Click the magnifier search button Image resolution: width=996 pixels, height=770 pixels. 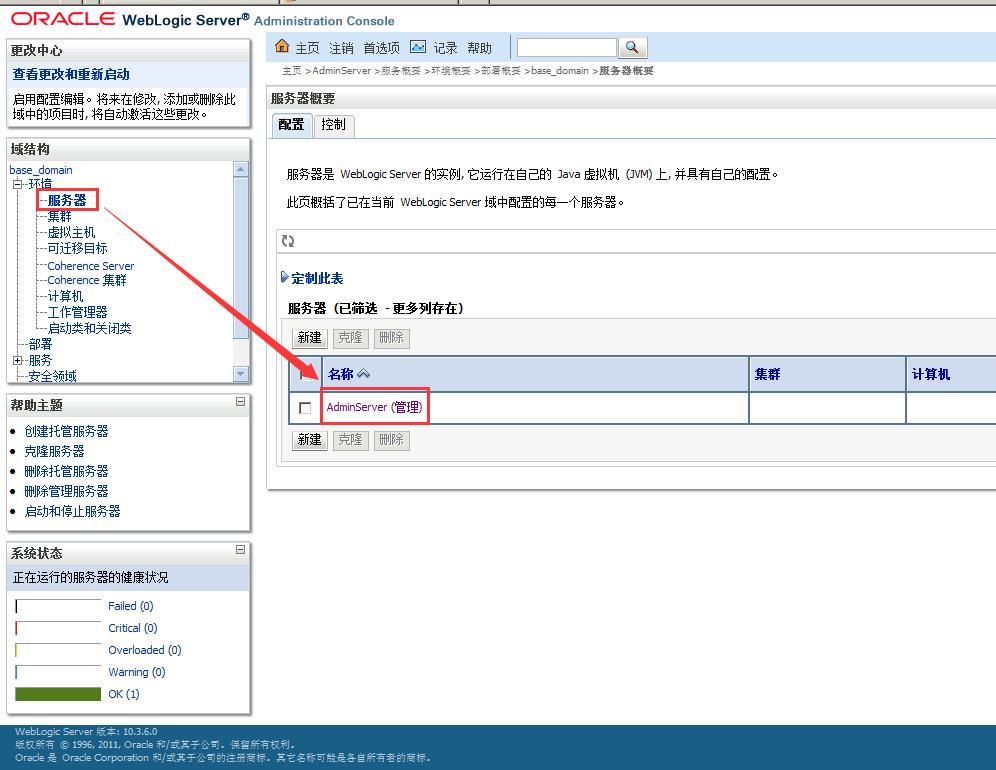coord(632,48)
